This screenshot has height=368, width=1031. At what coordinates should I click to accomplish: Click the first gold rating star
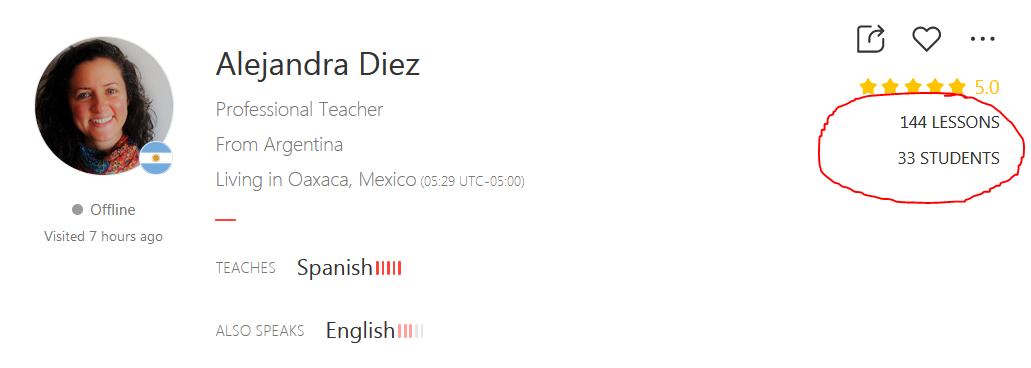coord(868,87)
